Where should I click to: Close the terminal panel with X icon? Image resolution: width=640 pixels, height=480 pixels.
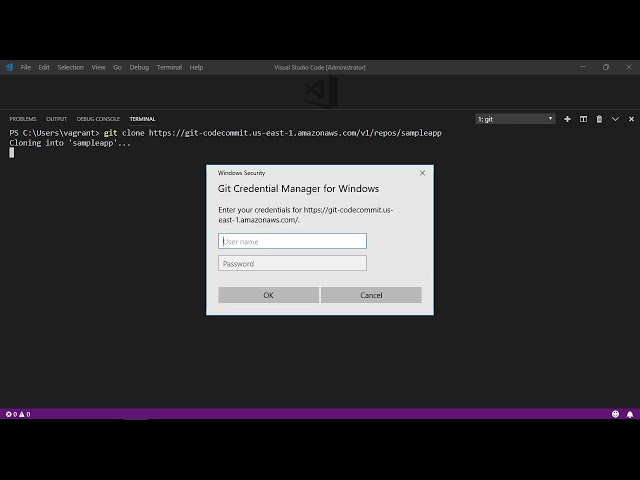pos(631,119)
